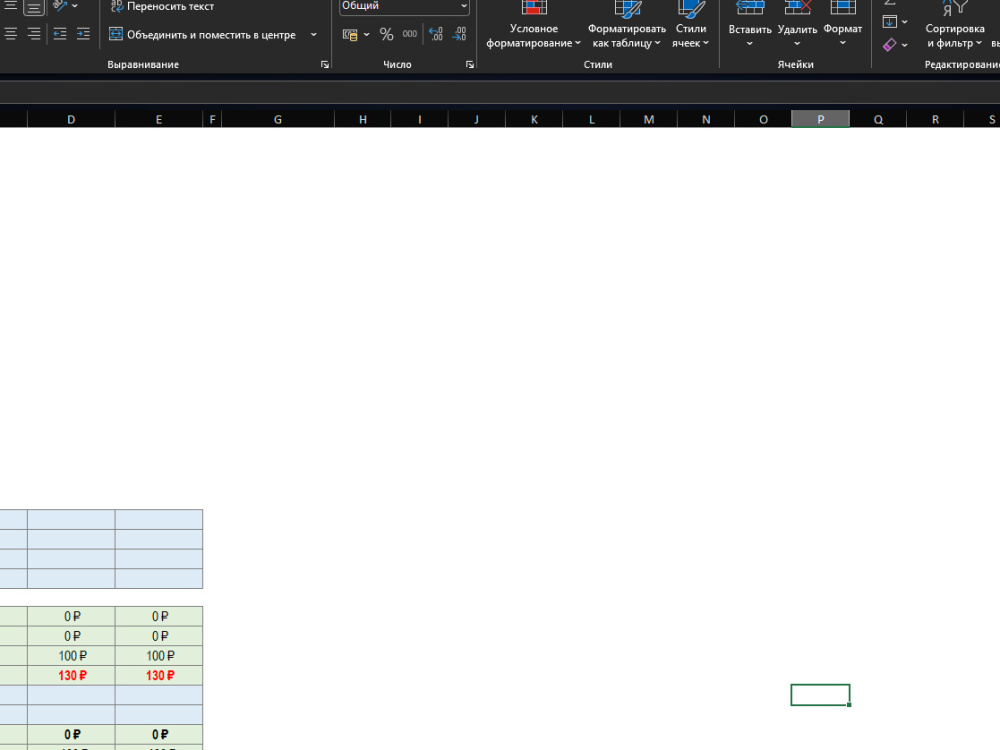Click red "130 ₽" cell in column D
Image resolution: width=1000 pixels, height=750 pixels.
click(71, 675)
